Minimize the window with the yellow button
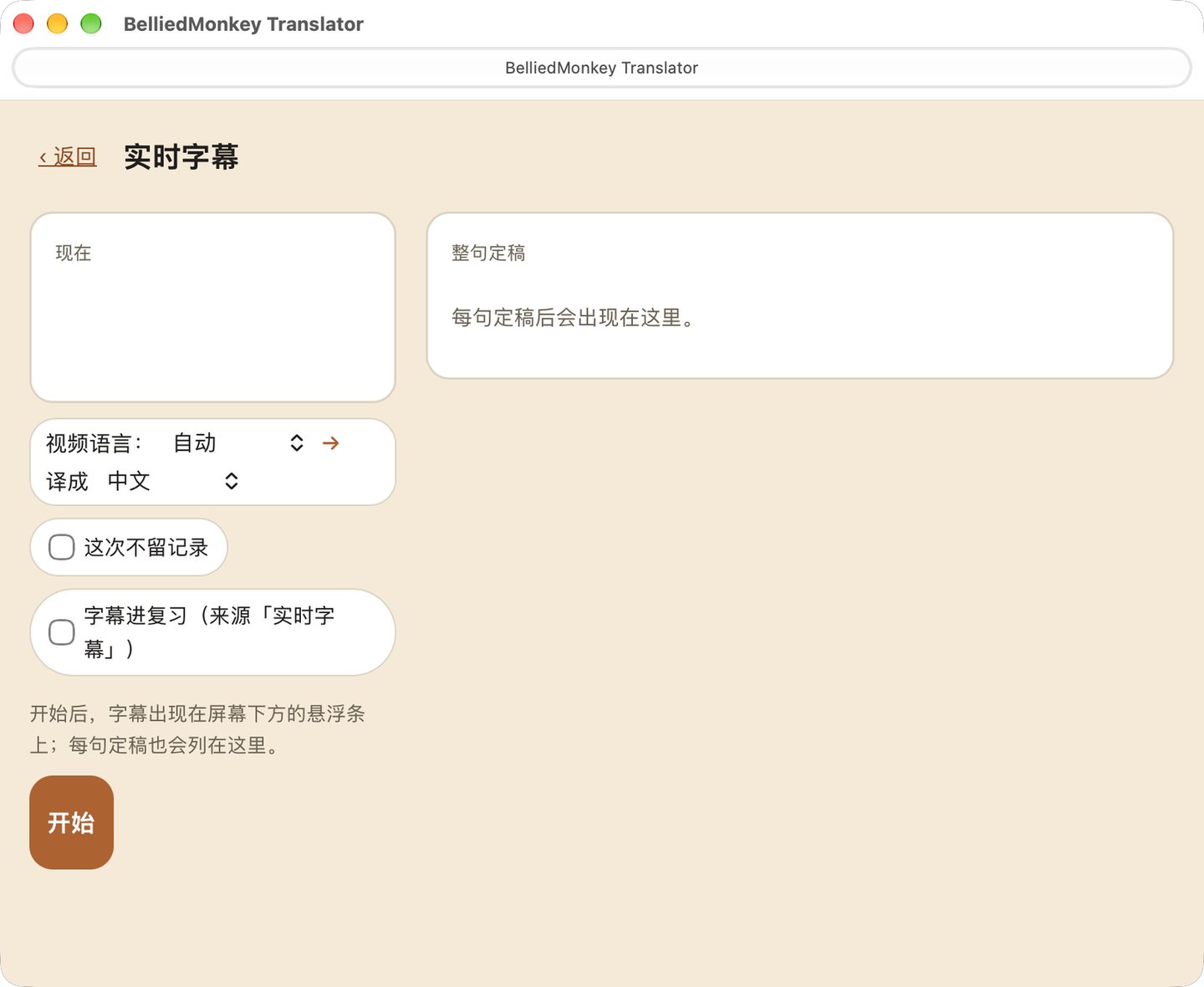1204x987 pixels. (57, 23)
